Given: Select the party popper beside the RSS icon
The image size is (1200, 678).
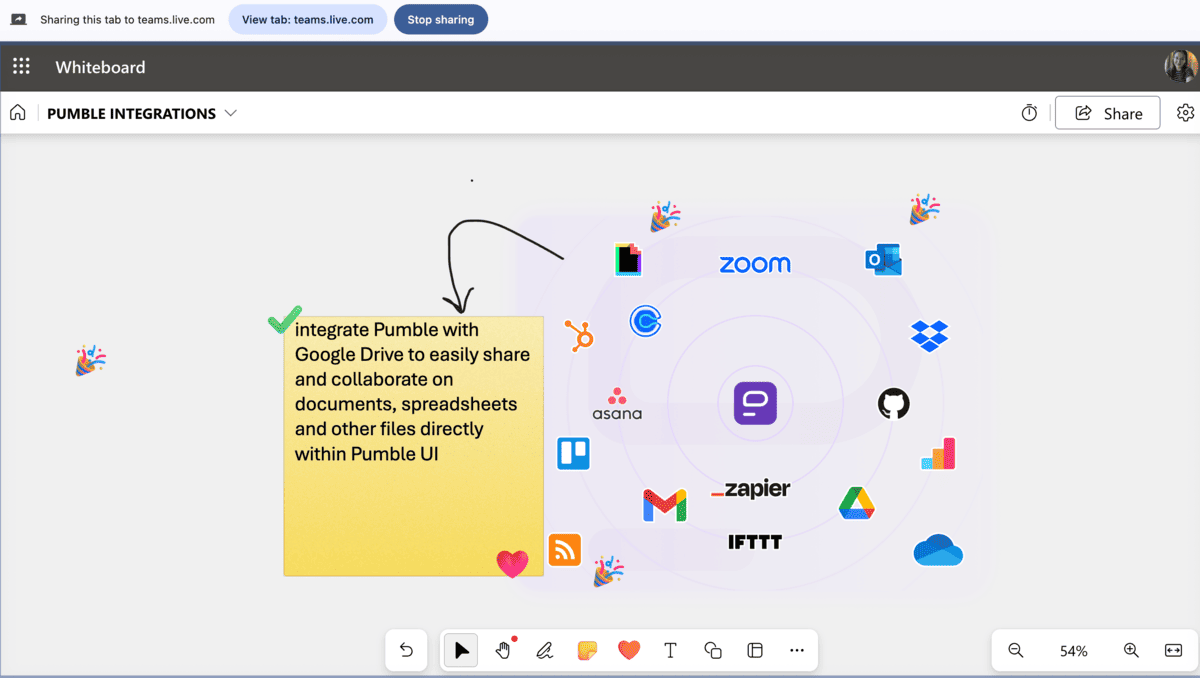Looking at the screenshot, I should tap(608, 571).
